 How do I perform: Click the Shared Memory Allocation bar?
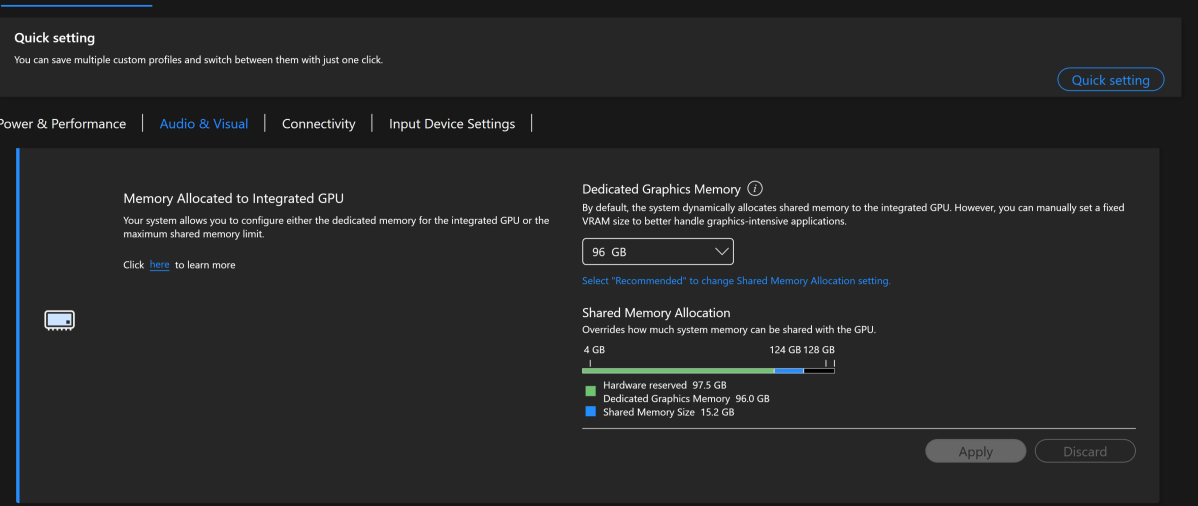pos(708,371)
